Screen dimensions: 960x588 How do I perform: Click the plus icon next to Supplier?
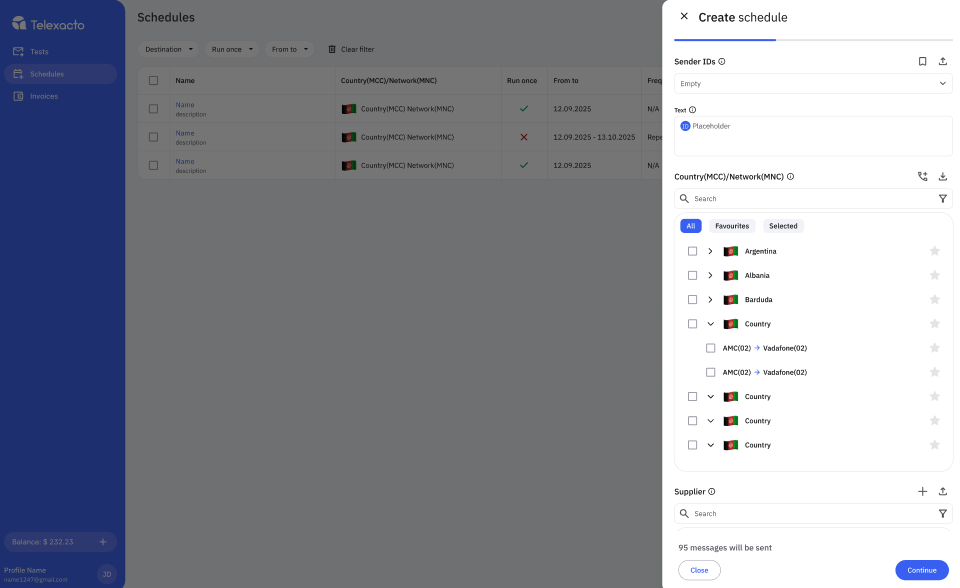pyautogui.click(x=922, y=491)
